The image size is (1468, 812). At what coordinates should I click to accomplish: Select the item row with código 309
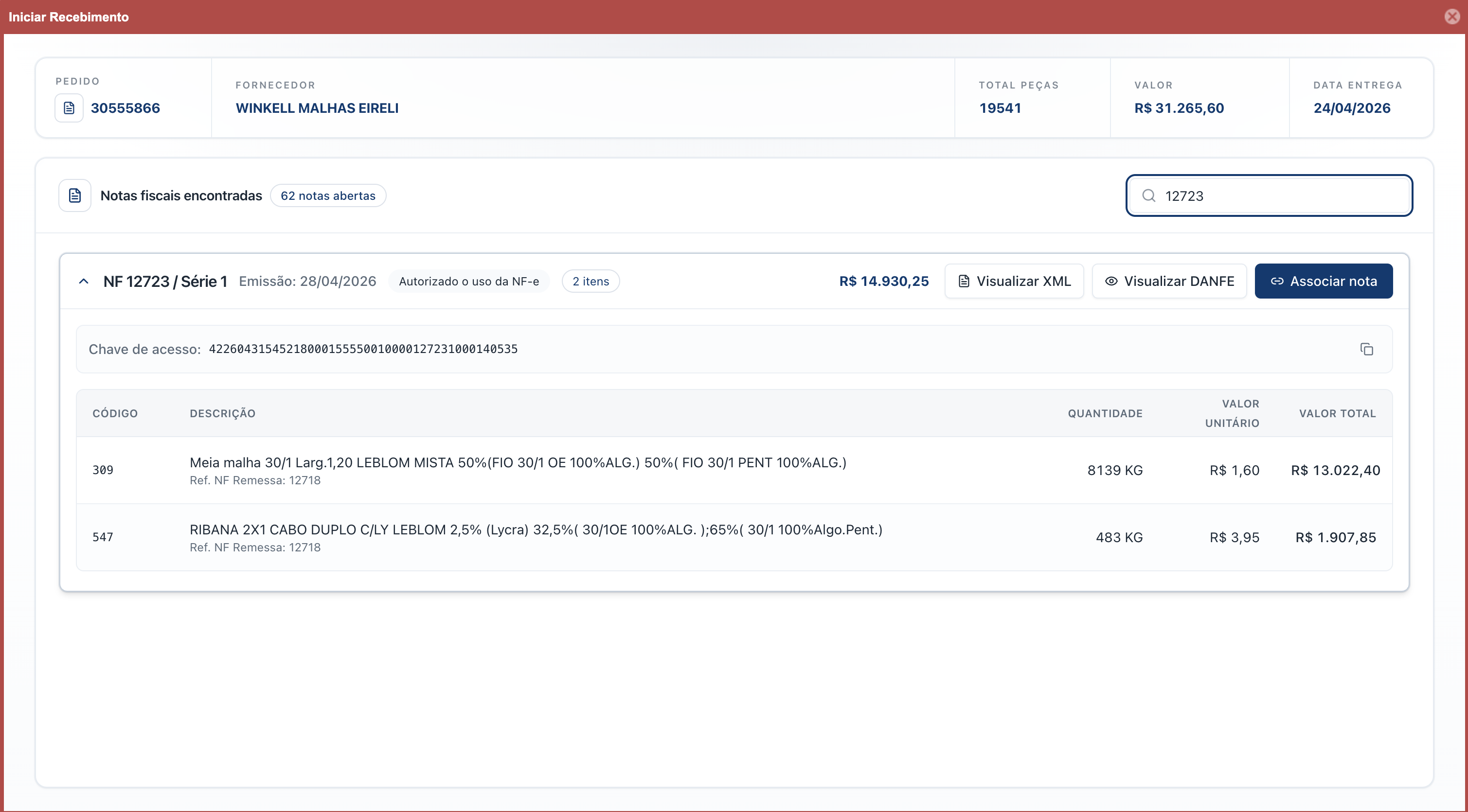(734, 470)
